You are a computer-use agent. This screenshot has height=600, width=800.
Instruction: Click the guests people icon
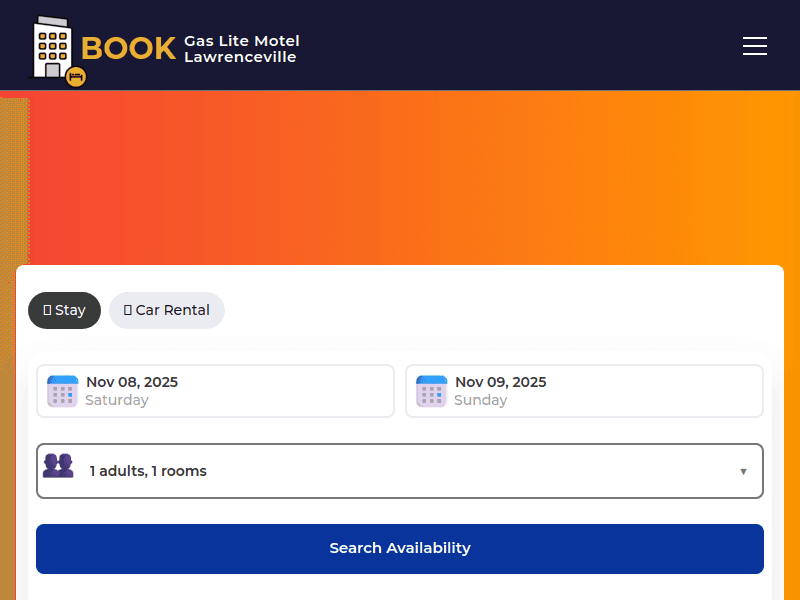[x=58, y=466]
